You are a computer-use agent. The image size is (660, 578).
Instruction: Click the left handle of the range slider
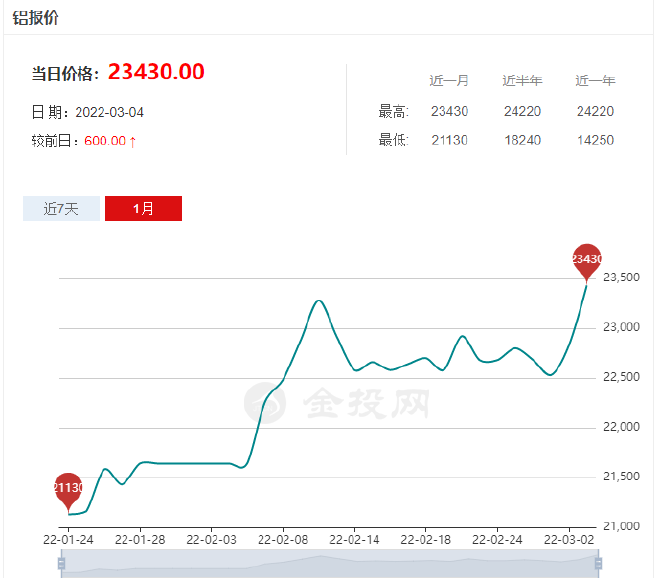[x=62, y=564]
